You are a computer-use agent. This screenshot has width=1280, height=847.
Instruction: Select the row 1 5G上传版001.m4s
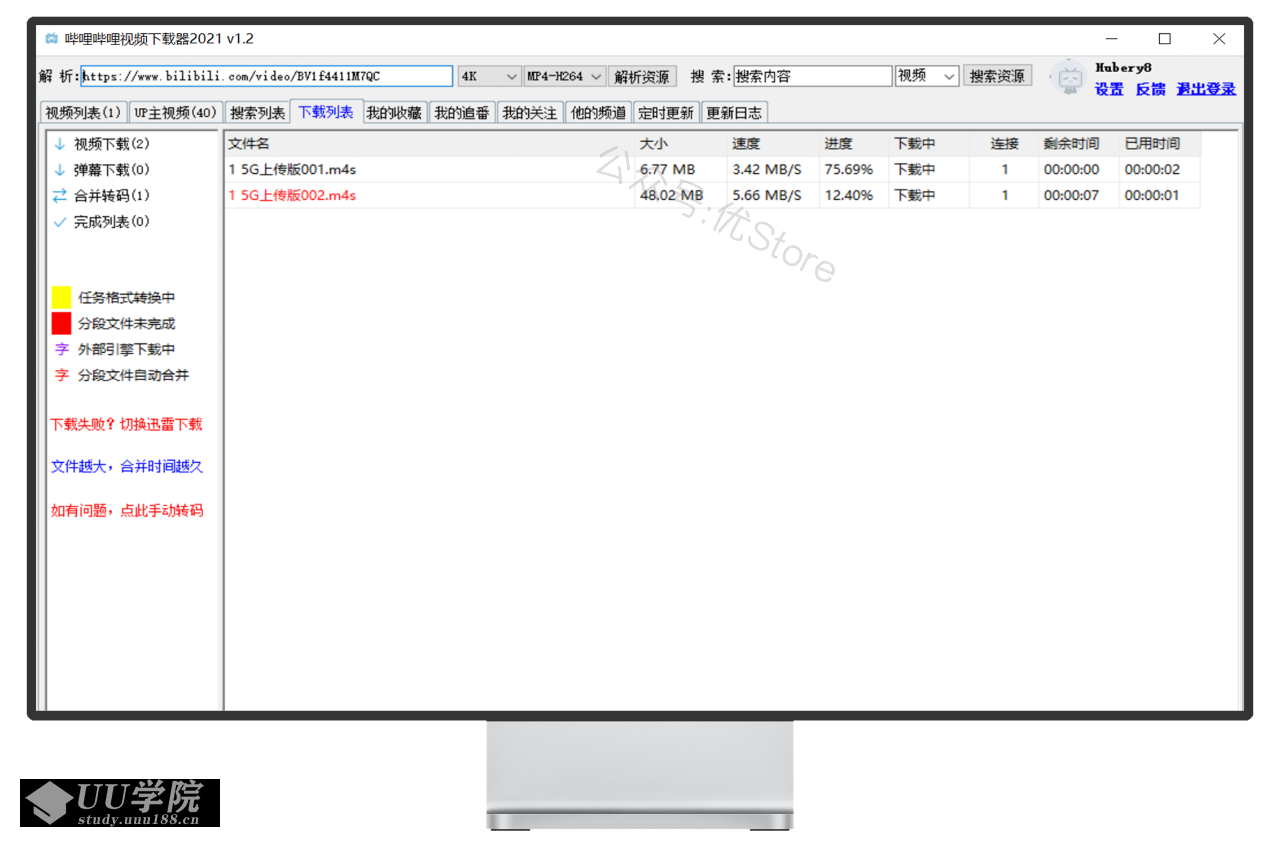pos(712,170)
